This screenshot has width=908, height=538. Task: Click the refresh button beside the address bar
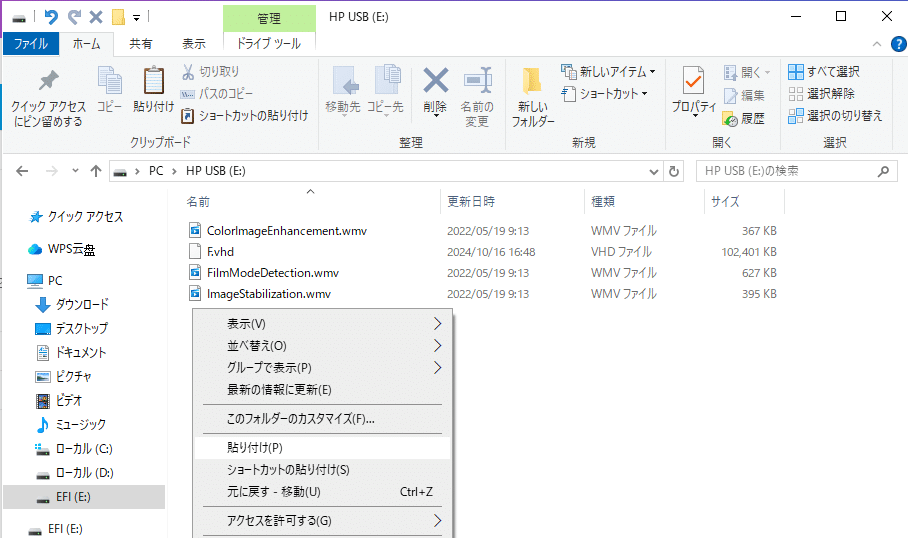click(673, 171)
